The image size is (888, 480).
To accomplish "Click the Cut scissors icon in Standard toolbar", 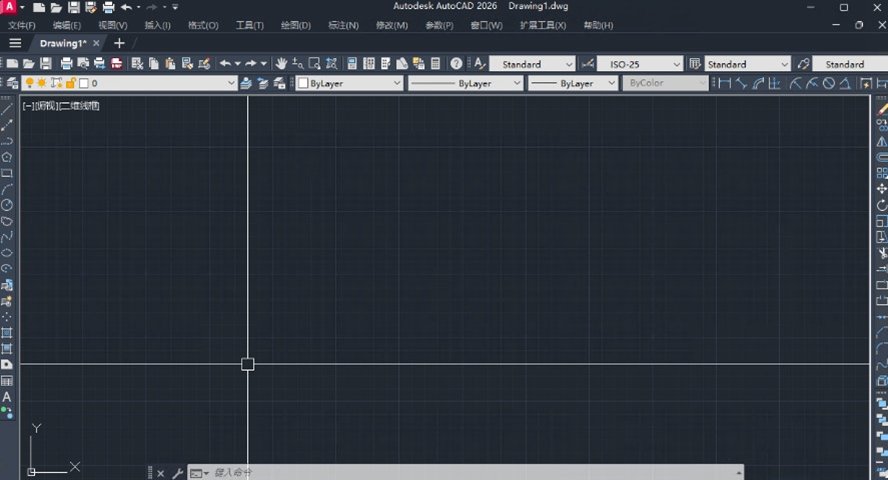I will (137, 64).
